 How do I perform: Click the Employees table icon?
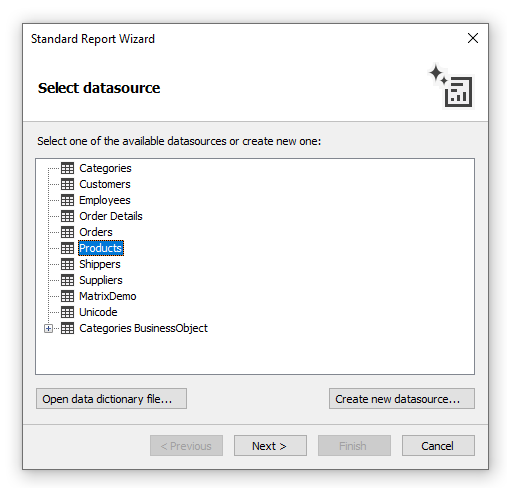[x=67, y=200]
